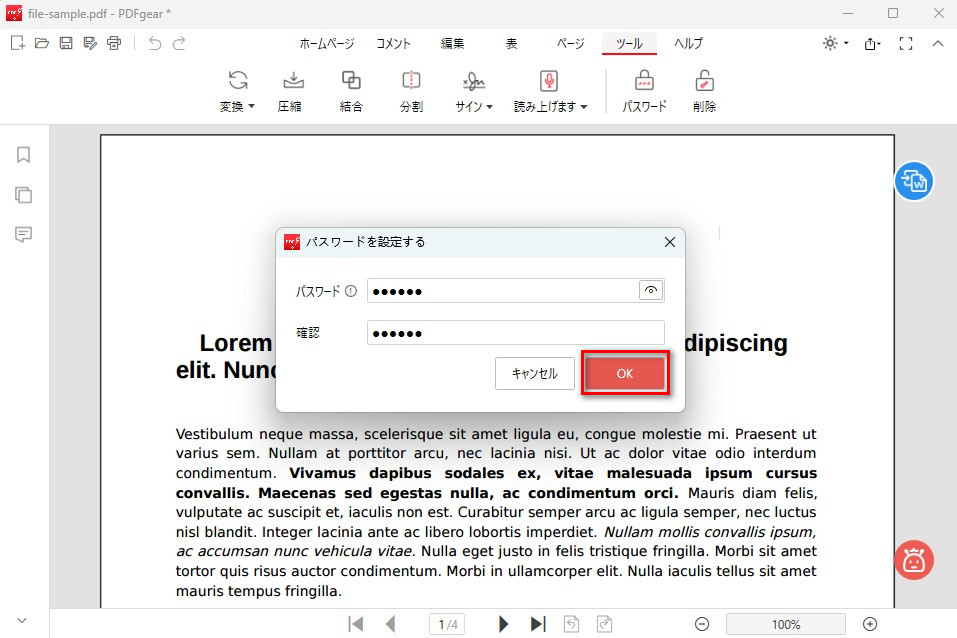The height and width of the screenshot is (638, 957).
Task: Rotate page counterclockwise icon
Action: coord(571,624)
